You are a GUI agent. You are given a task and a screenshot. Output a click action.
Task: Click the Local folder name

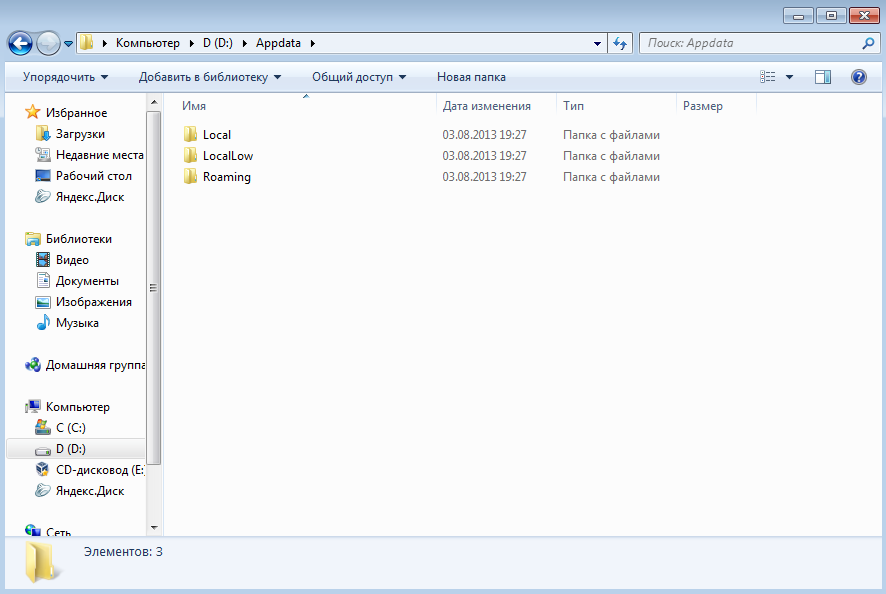(x=217, y=135)
